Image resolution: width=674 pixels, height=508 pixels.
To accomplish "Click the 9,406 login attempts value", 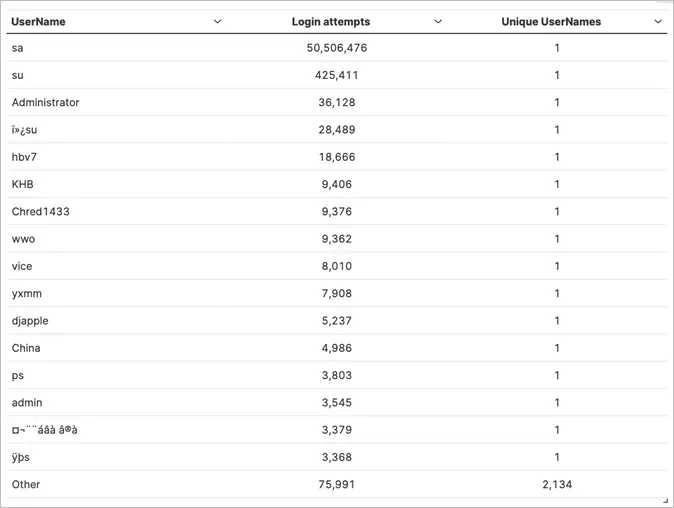I will [x=337, y=184].
